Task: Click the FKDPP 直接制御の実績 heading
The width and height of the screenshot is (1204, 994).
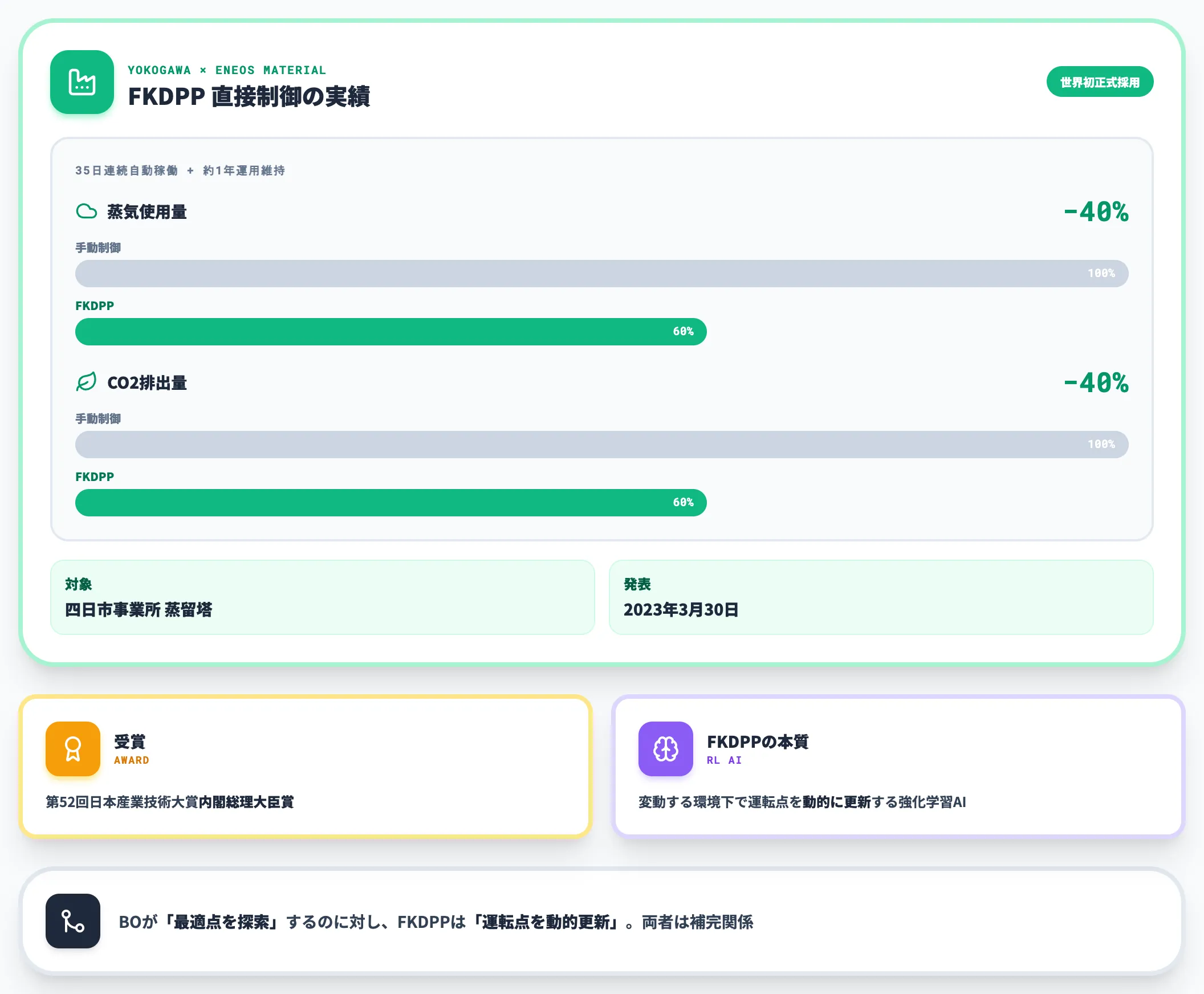Action: tap(249, 96)
